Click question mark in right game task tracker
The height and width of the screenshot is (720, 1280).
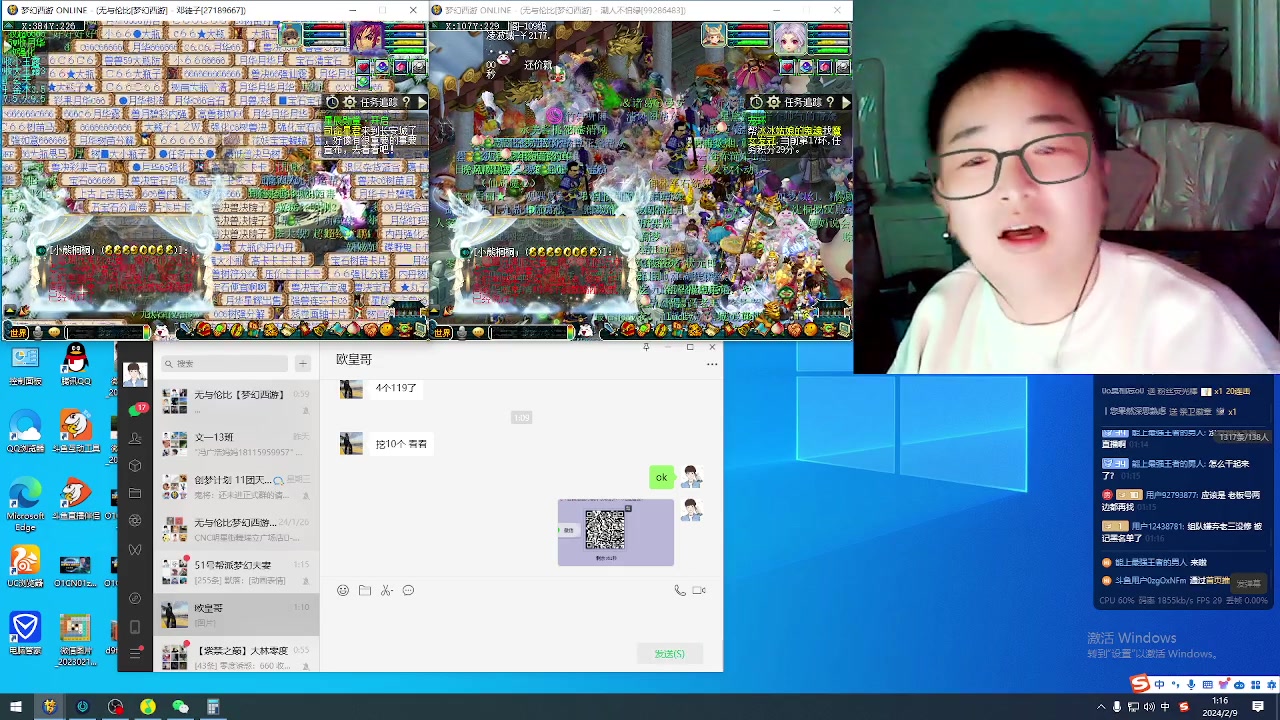(830, 102)
